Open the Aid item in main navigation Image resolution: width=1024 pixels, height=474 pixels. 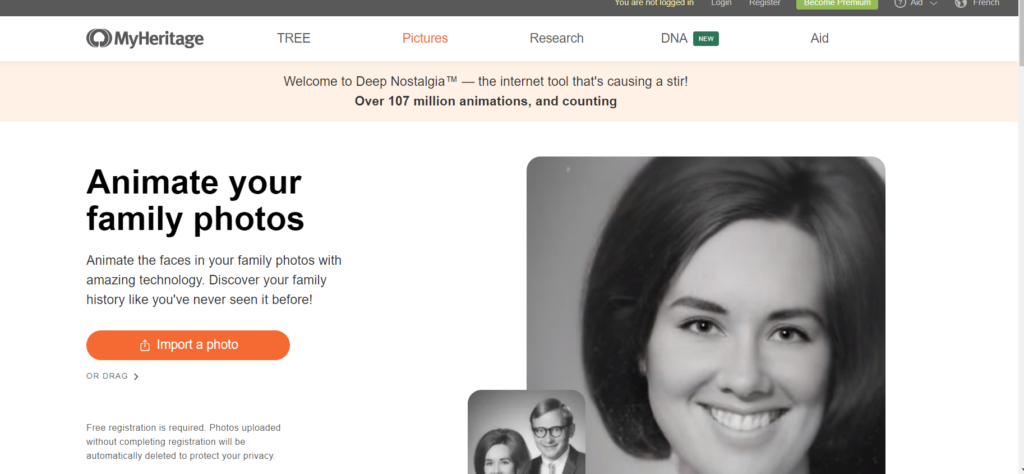[x=820, y=39]
